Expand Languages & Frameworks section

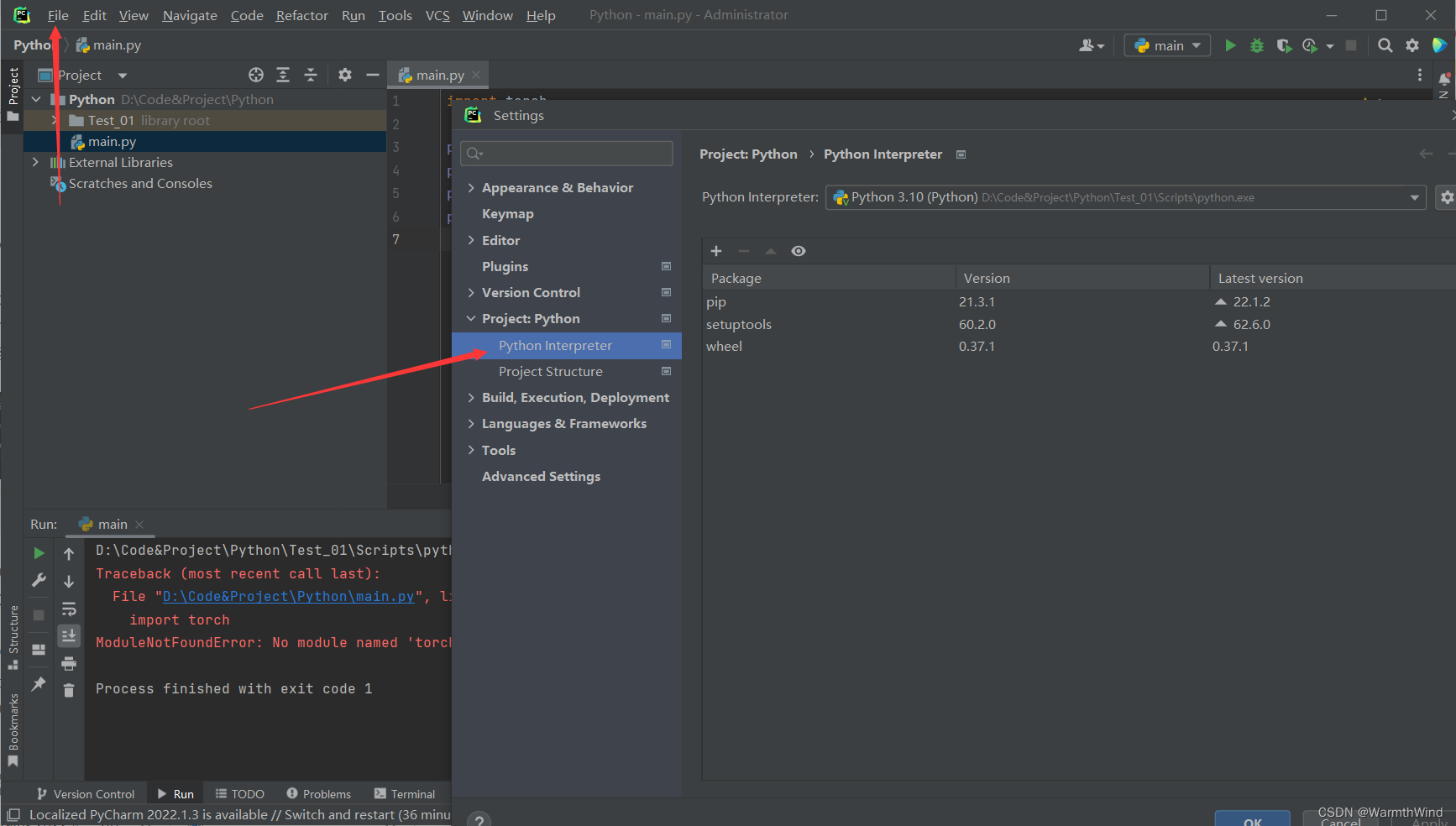click(x=471, y=423)
